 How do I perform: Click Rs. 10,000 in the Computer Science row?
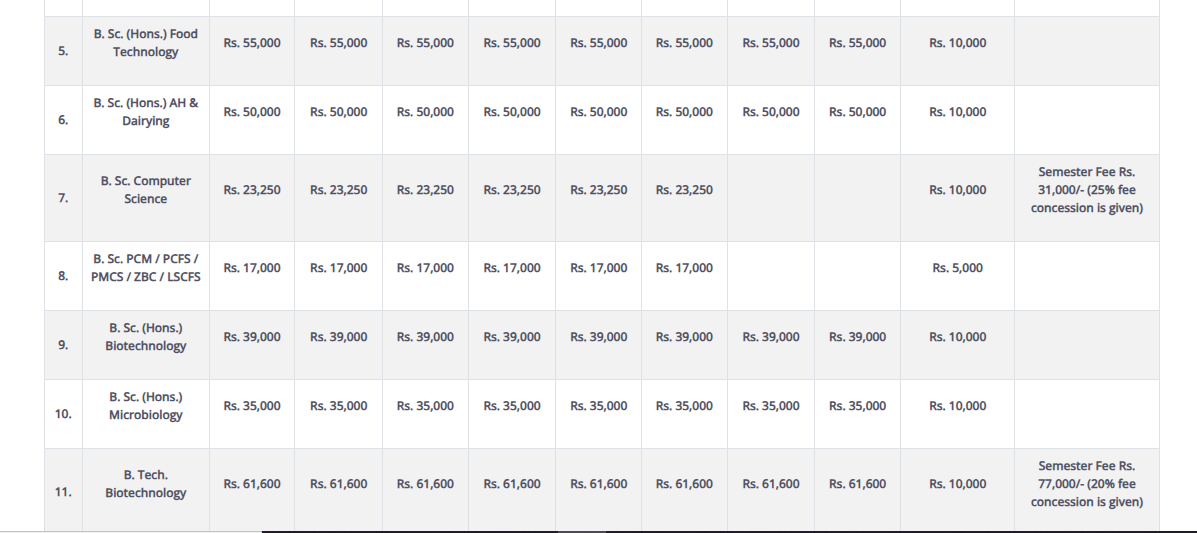[x=957, y=190]
